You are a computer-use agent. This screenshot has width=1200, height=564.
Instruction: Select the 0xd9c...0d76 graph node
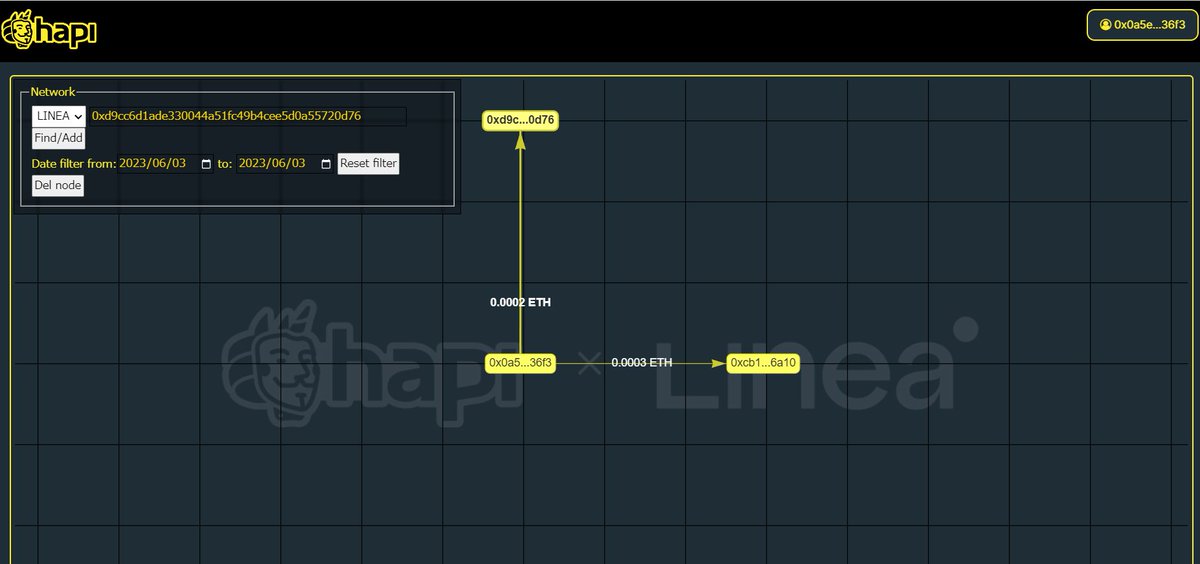click(x=520, y=120)
